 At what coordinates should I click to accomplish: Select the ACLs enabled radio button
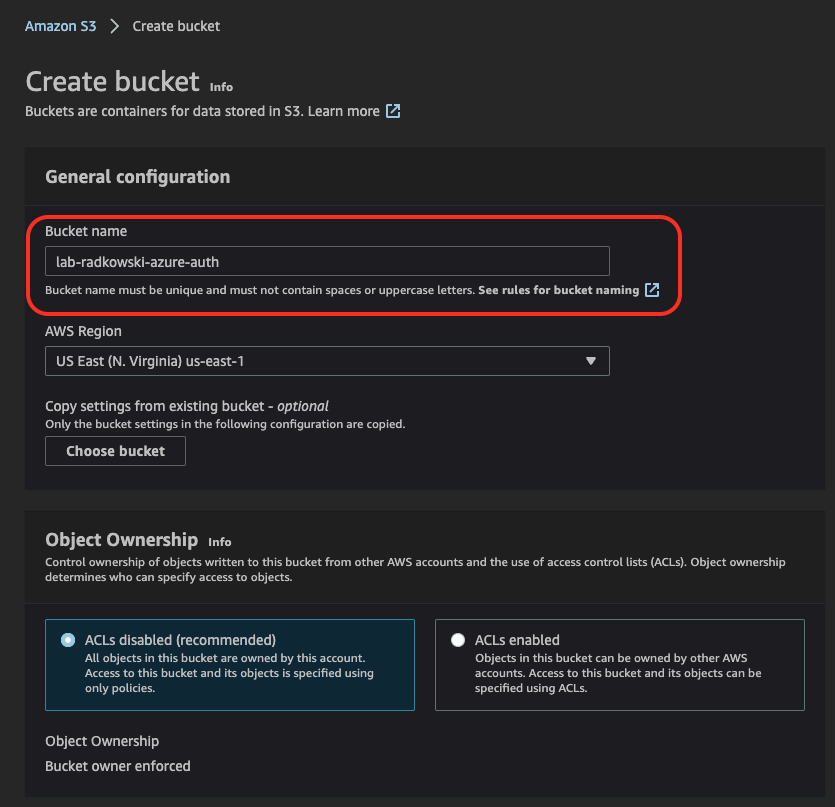[x=458, y=640]
